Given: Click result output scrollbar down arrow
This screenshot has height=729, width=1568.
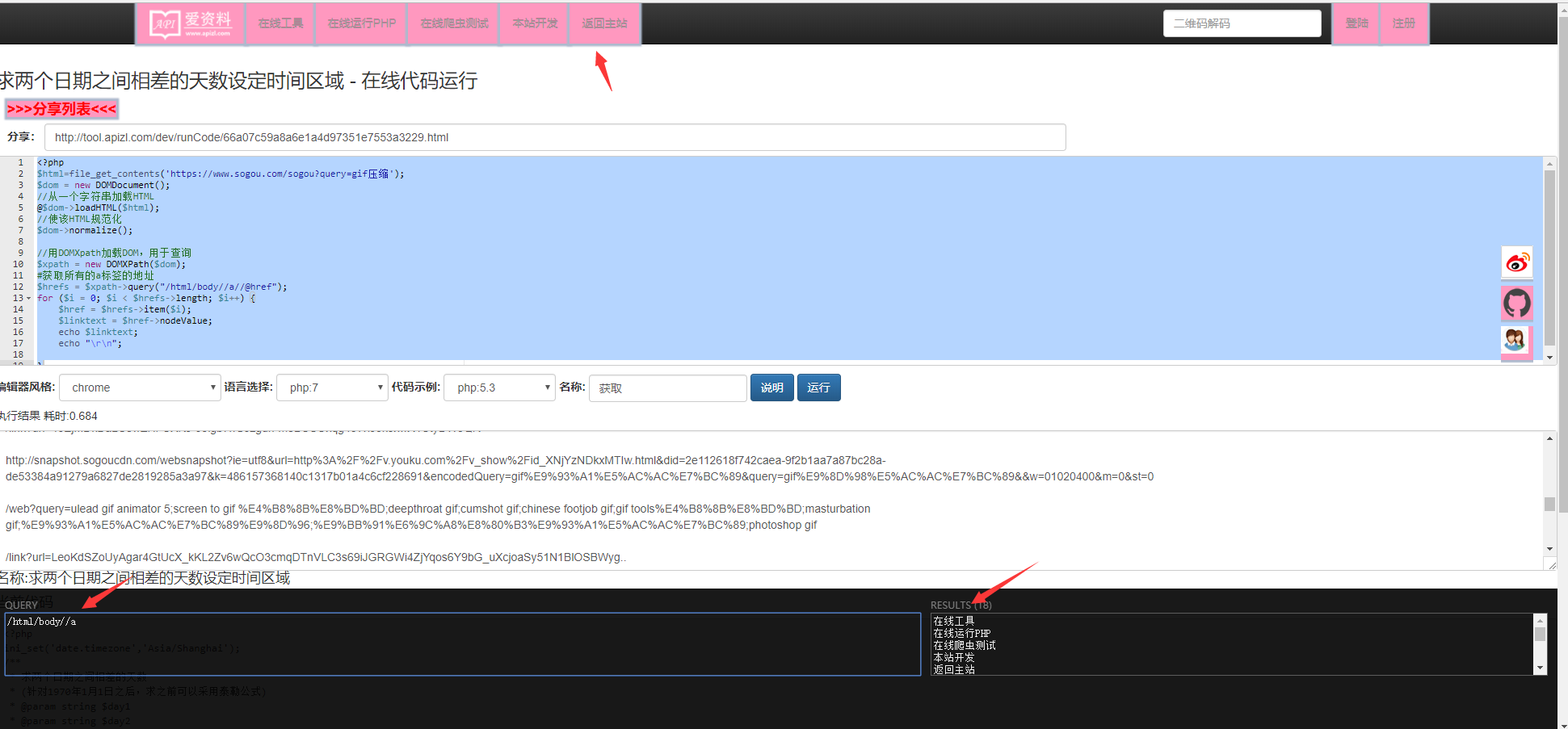Looking at the screenshot, I should (x=1549, y=549).
